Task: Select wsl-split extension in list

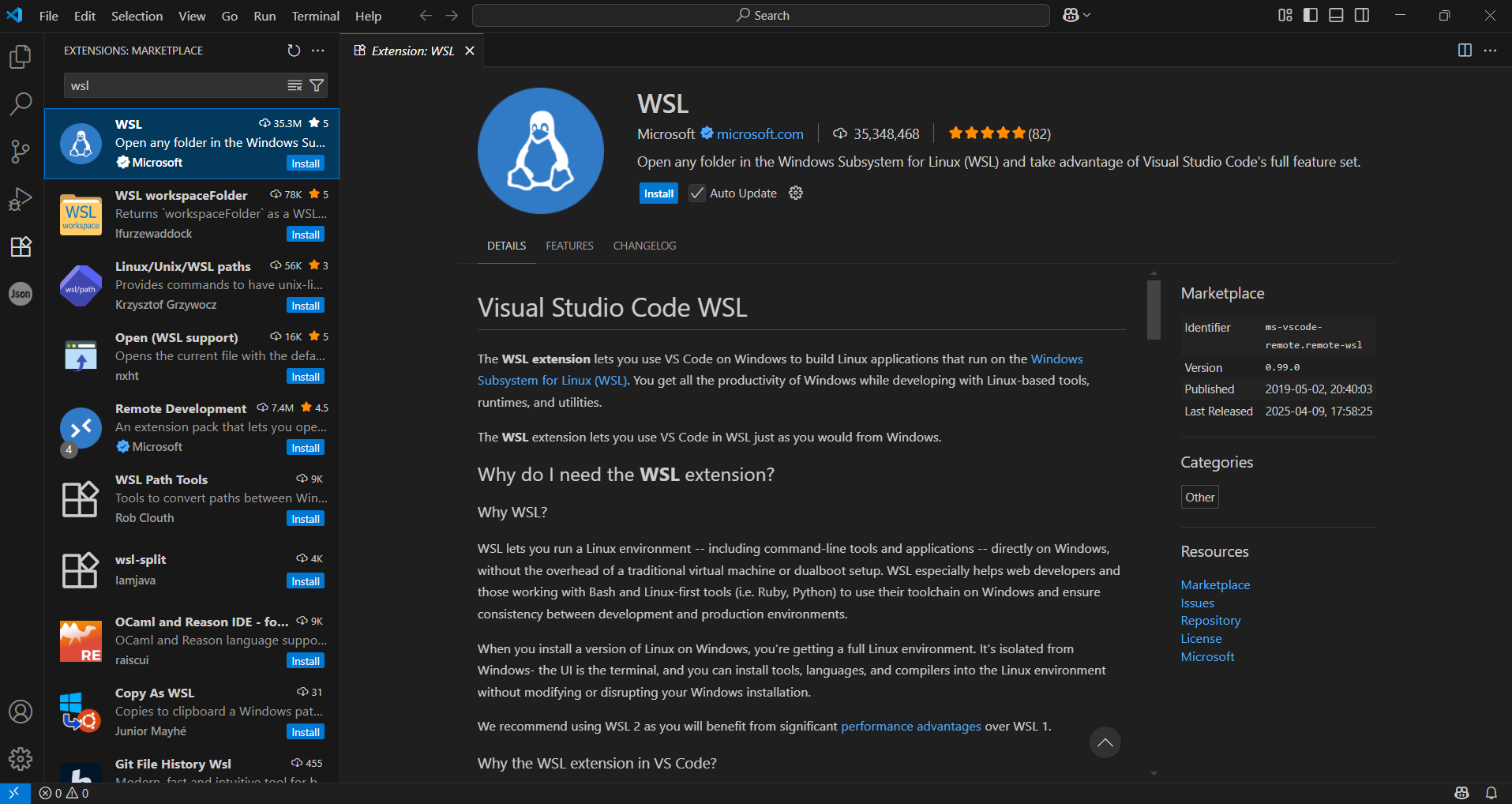Action: click(192, 570)
